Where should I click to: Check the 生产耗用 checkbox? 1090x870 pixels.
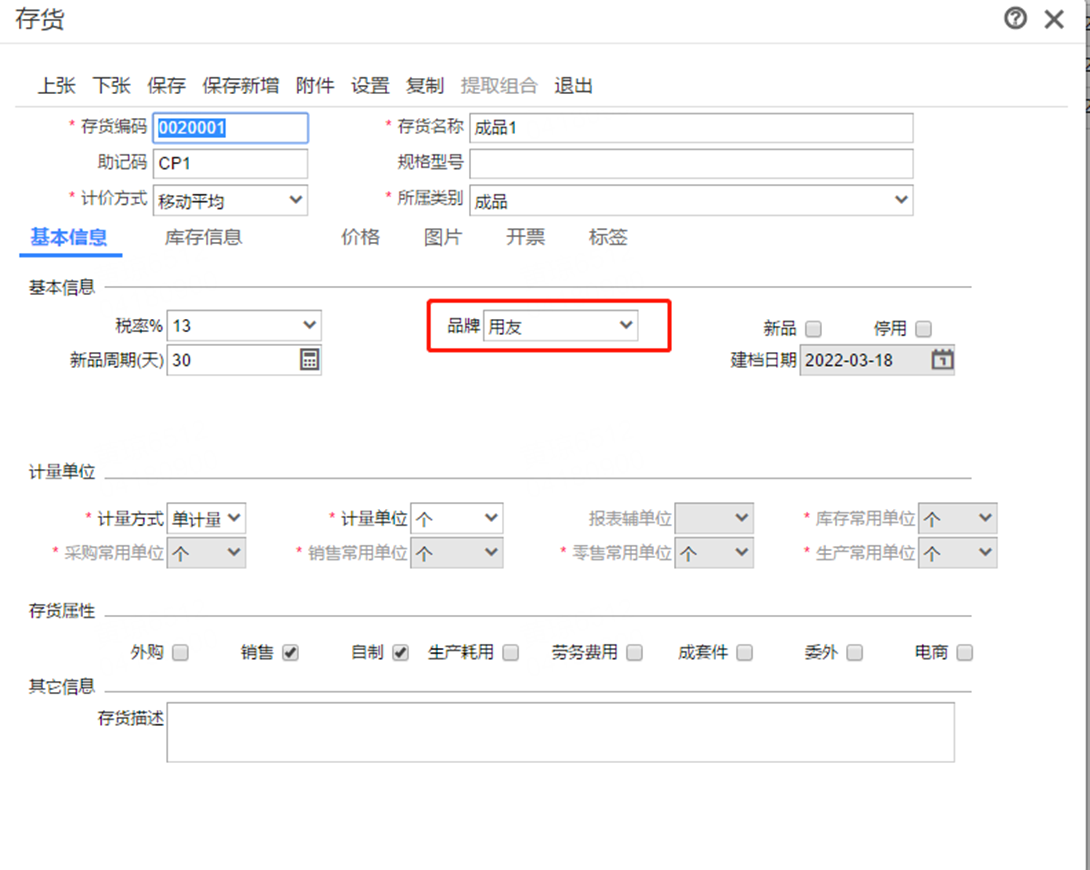[x=511, y=652]
